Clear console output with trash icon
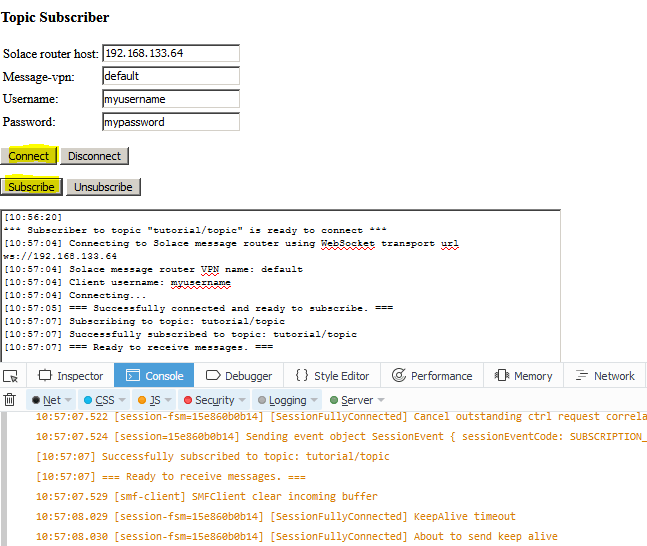Viewport: 647px width, 546px height. click(x=10, y=400)
